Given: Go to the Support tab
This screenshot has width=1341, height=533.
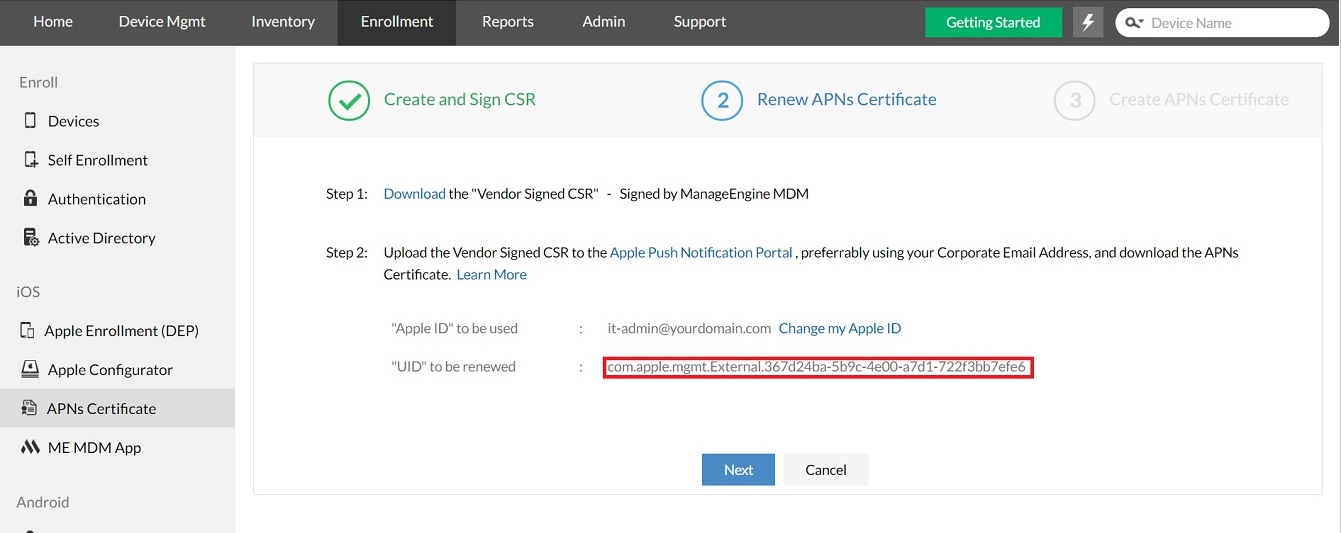Looking at the screenshot, I should coord(700,22).
